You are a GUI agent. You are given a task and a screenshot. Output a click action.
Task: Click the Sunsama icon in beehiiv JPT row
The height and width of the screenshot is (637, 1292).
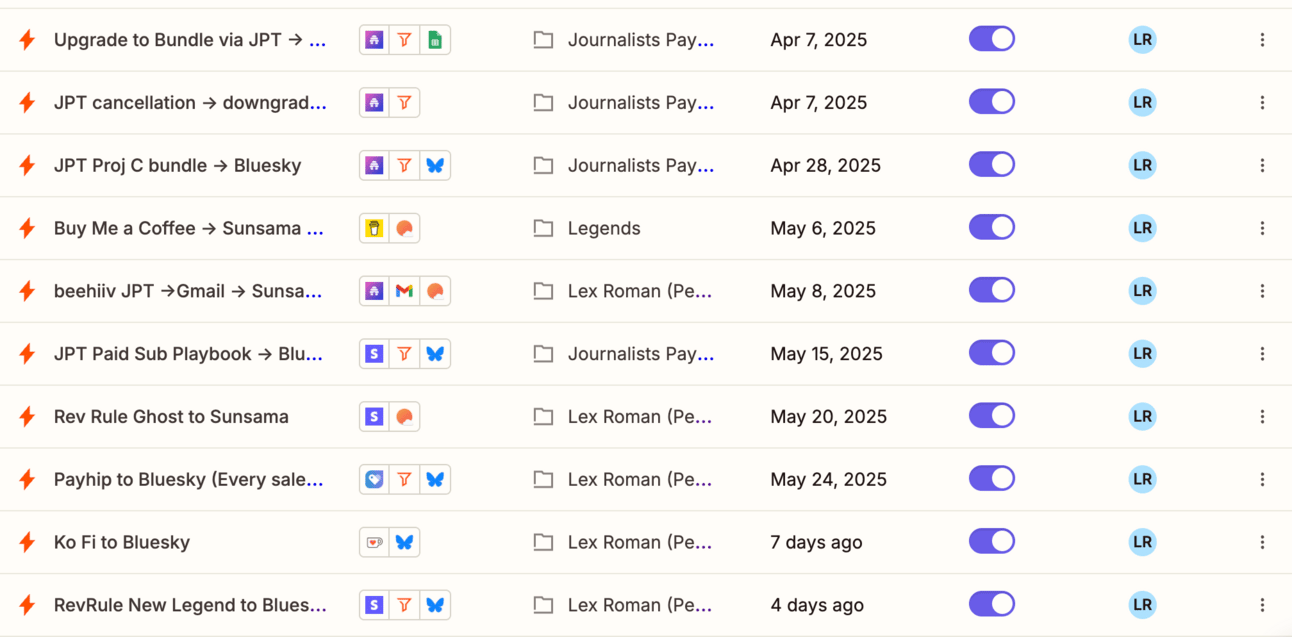[435, 291]
